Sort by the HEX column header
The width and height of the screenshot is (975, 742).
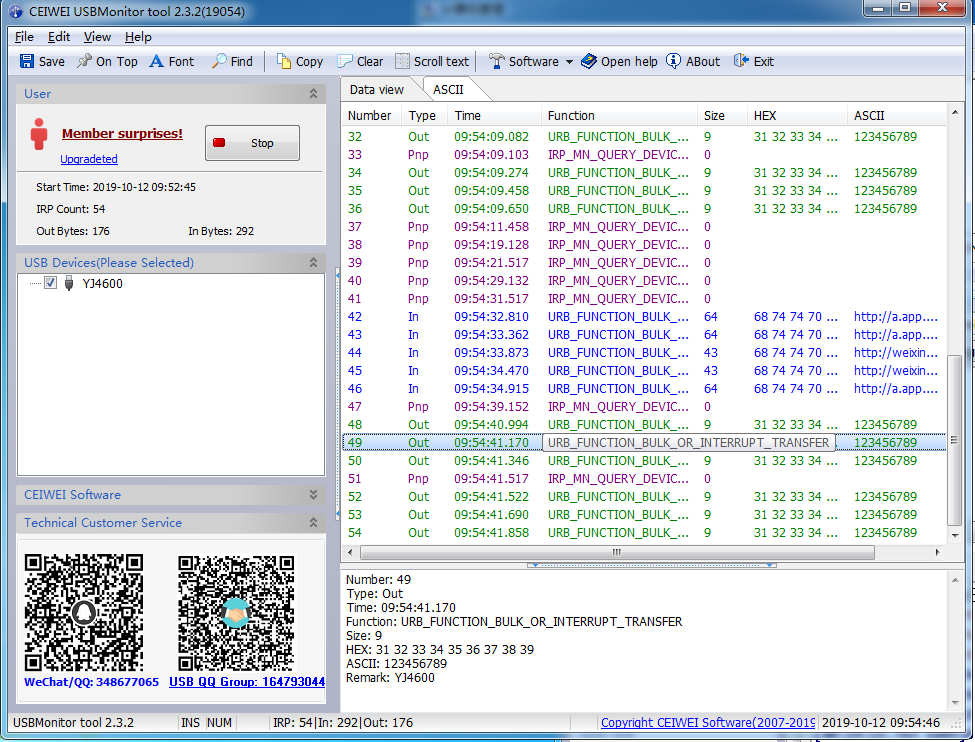pyautogui.click(x=797, y=116)
